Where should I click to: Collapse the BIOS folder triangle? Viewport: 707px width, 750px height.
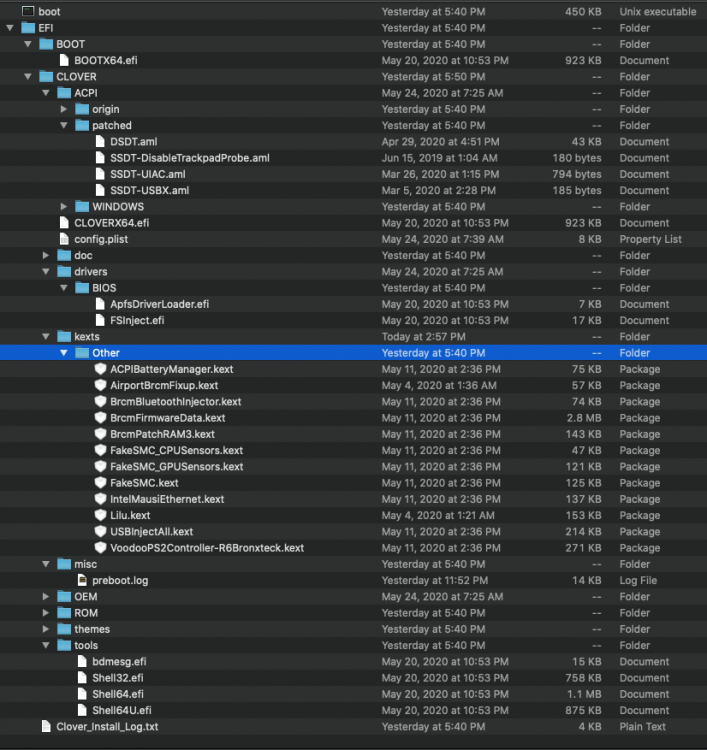click(x=64, y=288)
